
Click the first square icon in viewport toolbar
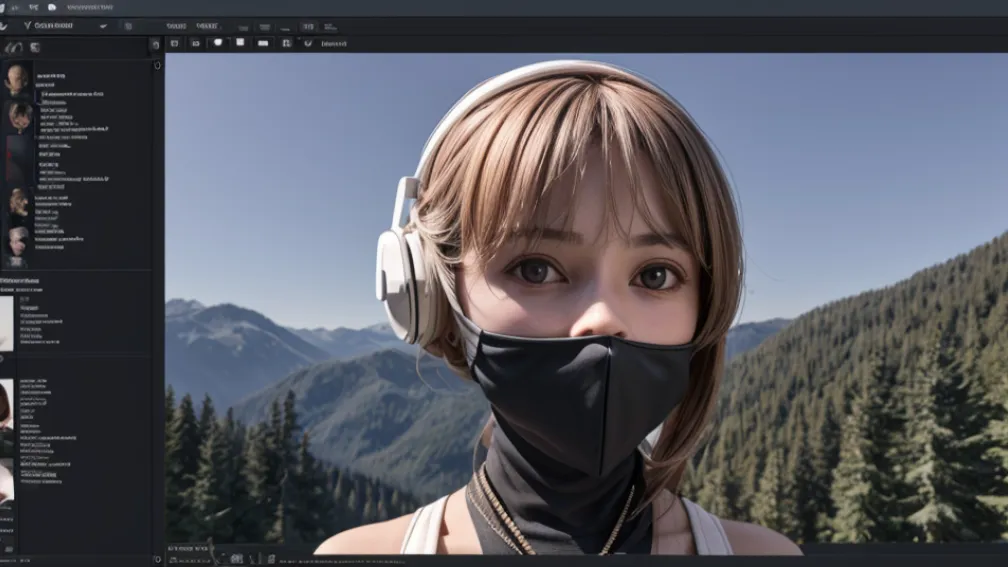point(174,44)
